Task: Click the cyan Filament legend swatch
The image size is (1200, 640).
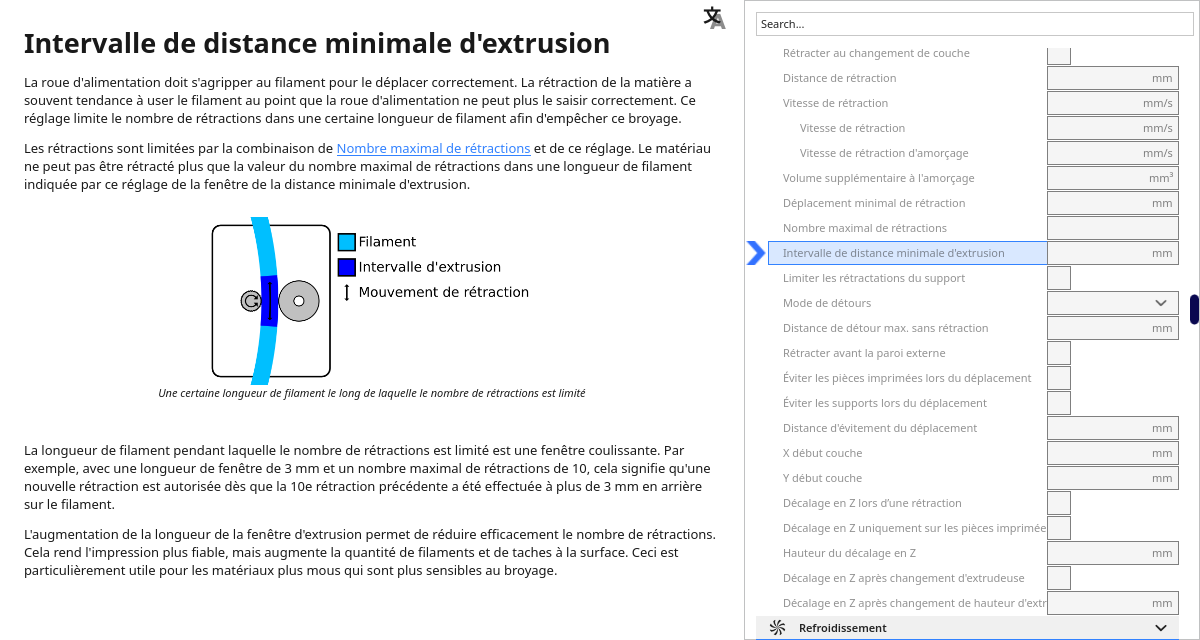Action: pyautogui.click(x=347, y=242)
